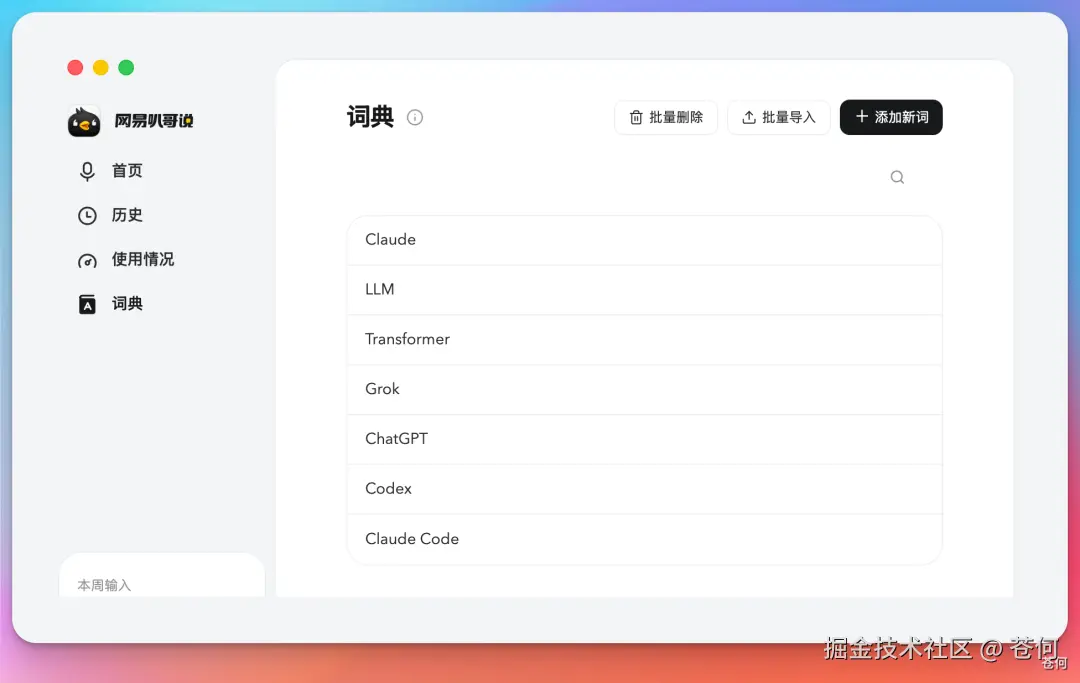Click the 网易叭哥说 bird logo
The height and width of the screenshot is (683, 1080).
coord(84,121)
